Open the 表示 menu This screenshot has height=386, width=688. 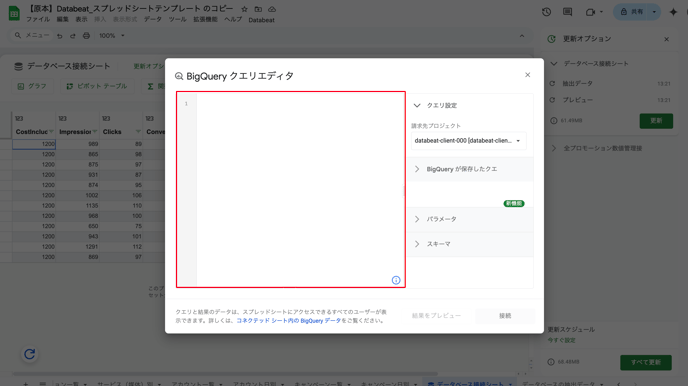point(81,20)
